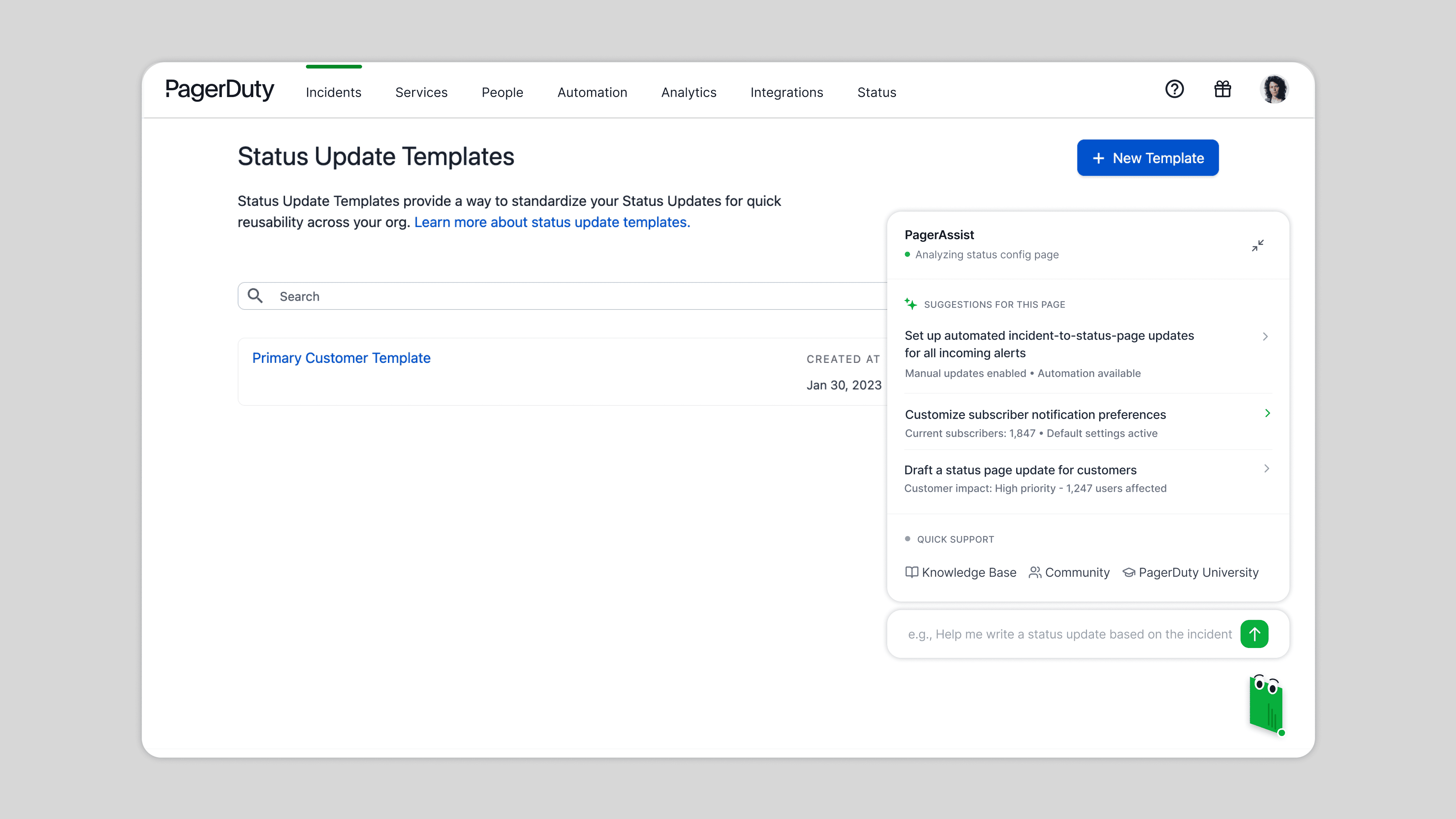Expand the subscriber notification preferences suggestion
This screenshot has height=819, width=1456.
[x=1267, y=413]
